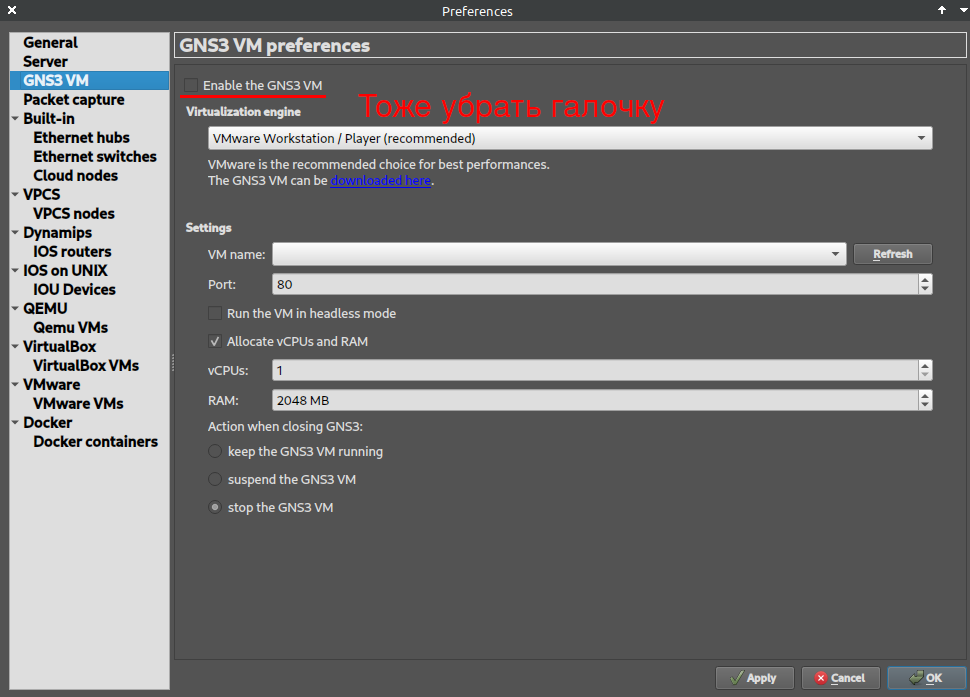Collapse the VirtualBox tree group
The width and height of the screenshot is (970, 697).
pyautogui.click(x=15, y=346)
